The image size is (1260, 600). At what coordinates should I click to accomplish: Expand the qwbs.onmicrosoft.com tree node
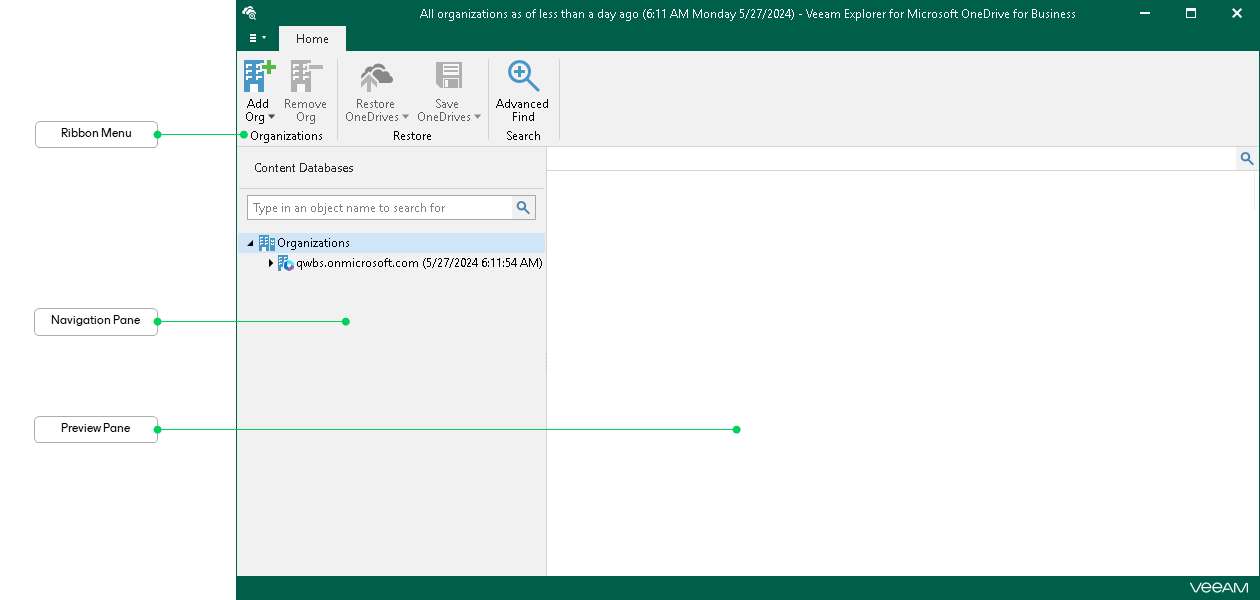point(271,263)
